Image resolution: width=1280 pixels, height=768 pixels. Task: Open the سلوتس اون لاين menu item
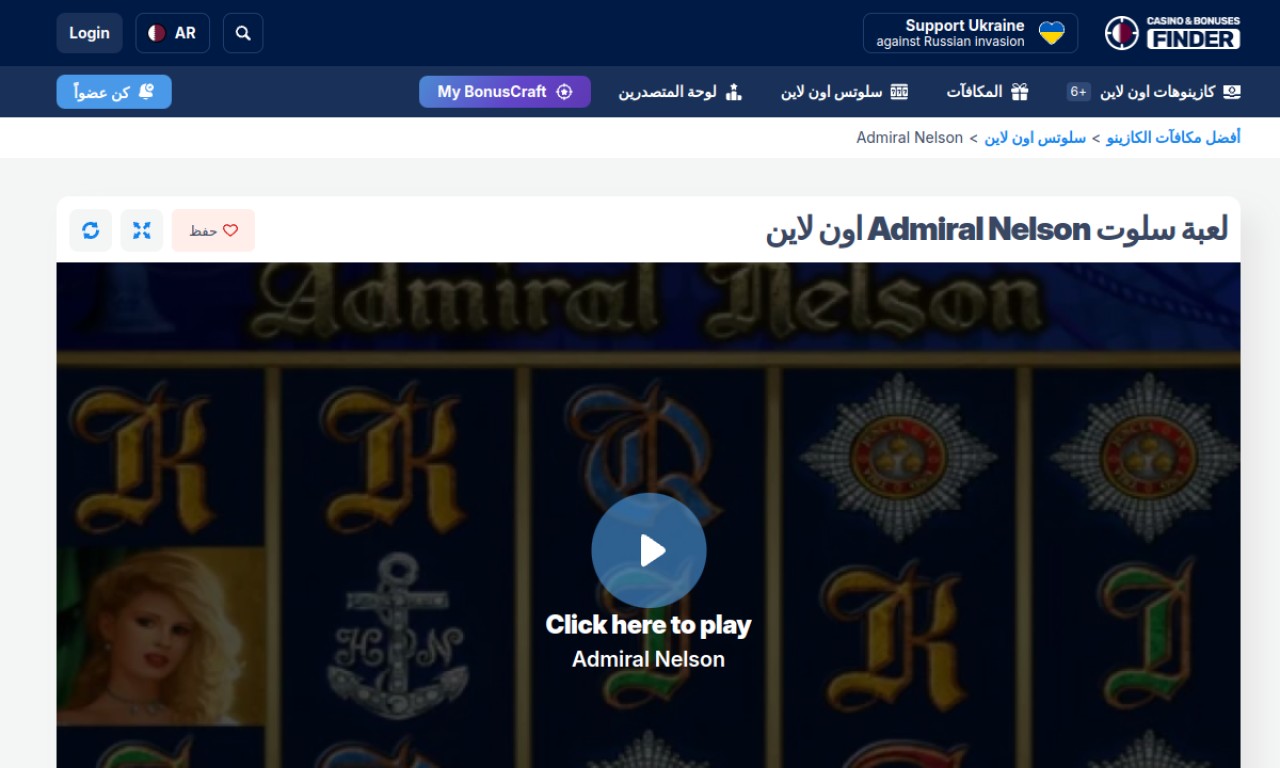(845, 92)
